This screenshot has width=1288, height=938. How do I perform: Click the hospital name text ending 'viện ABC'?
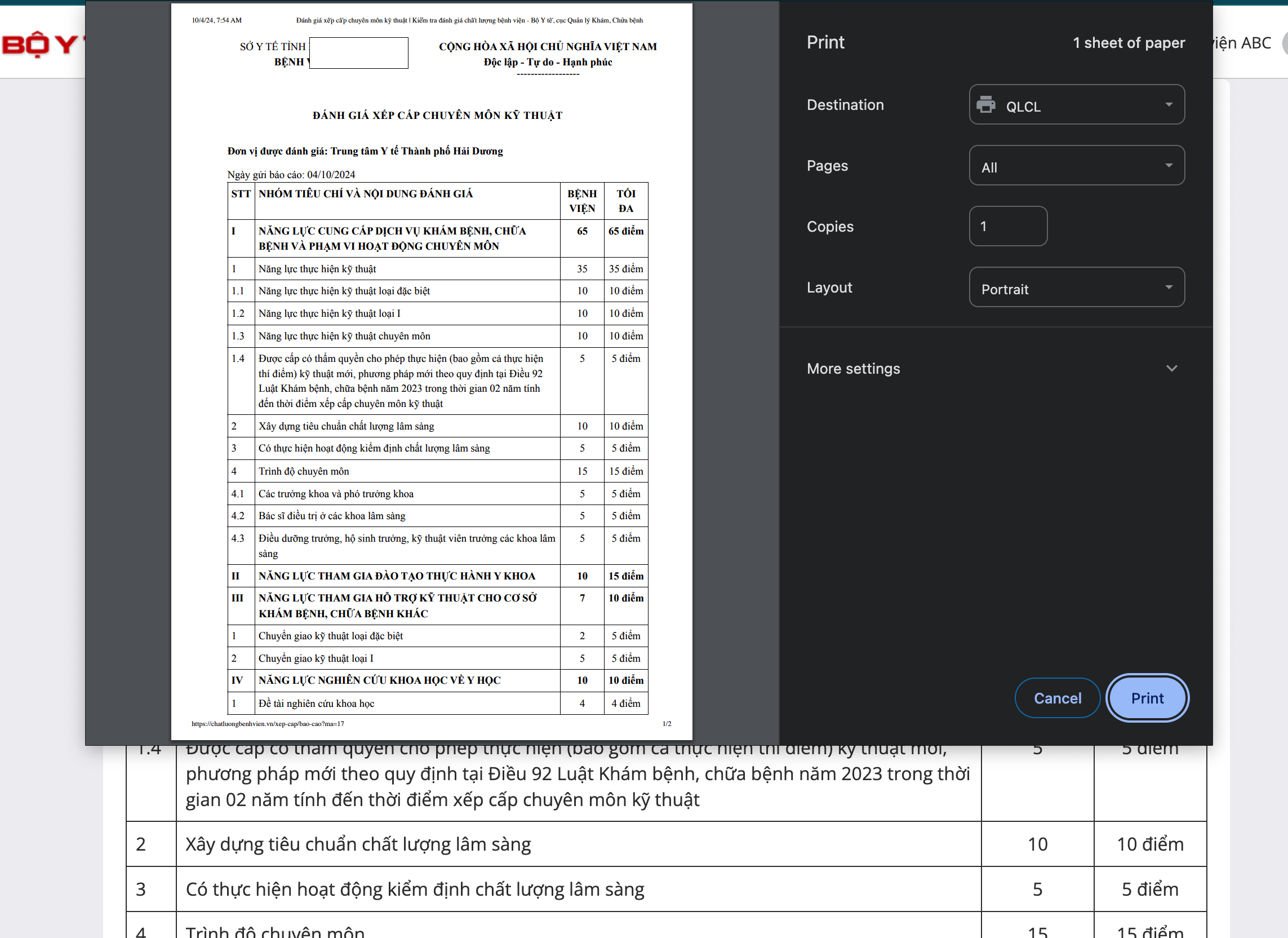[x=1241, y=43]
